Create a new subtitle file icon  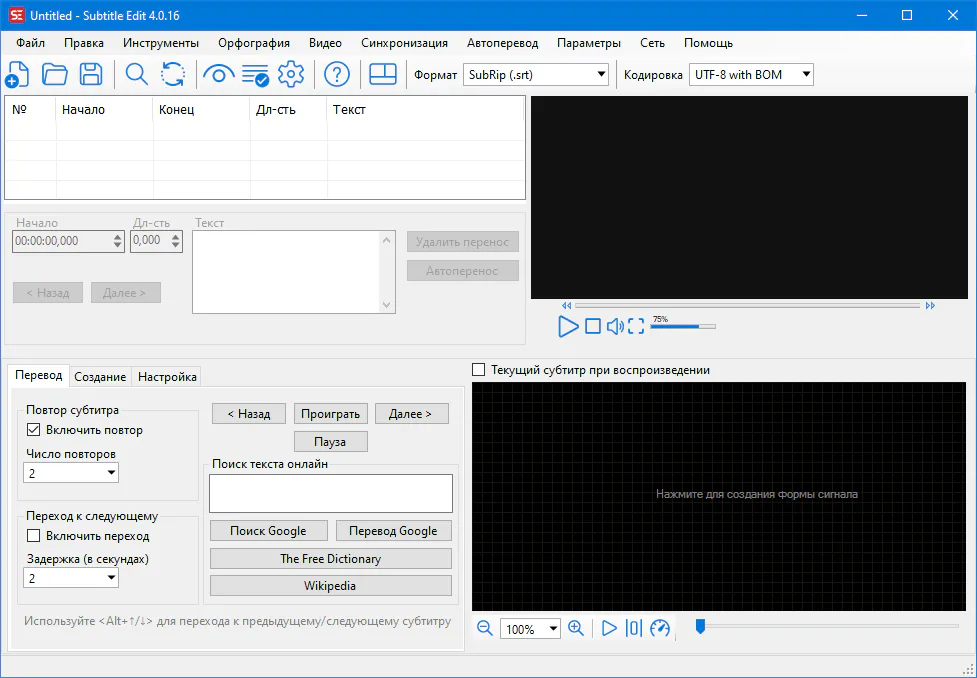click(17, 74)
